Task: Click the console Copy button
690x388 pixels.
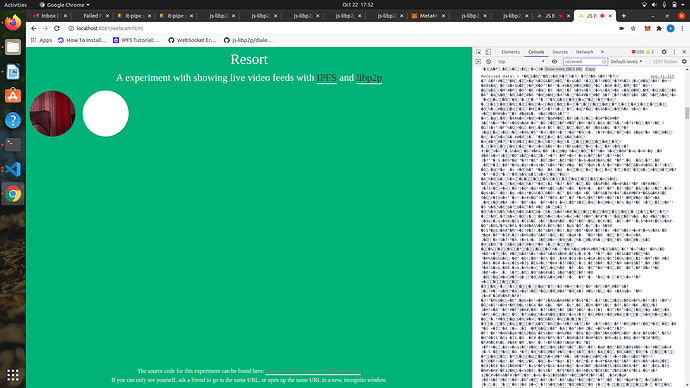Action: click(590, 69)
